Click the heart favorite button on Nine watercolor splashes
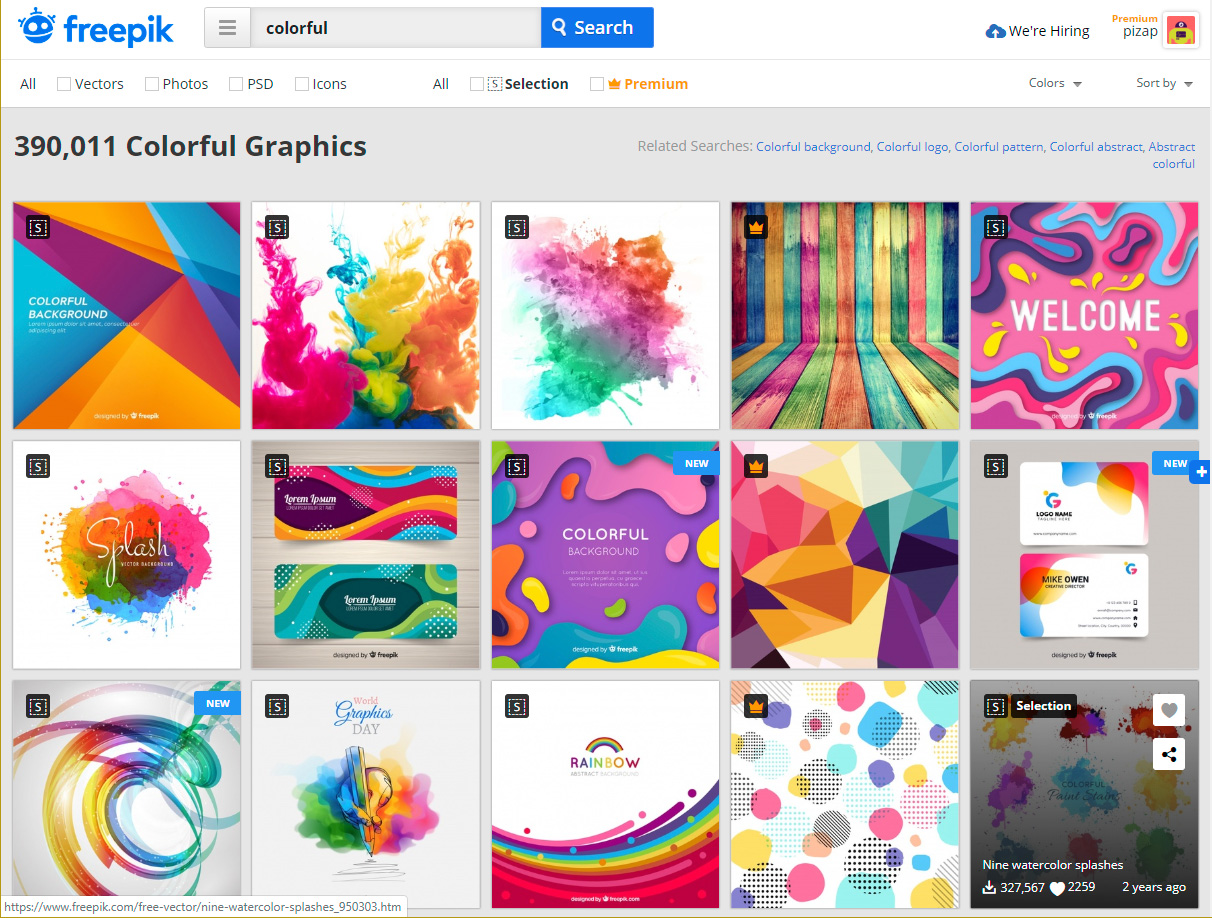 click(1168, 711)
